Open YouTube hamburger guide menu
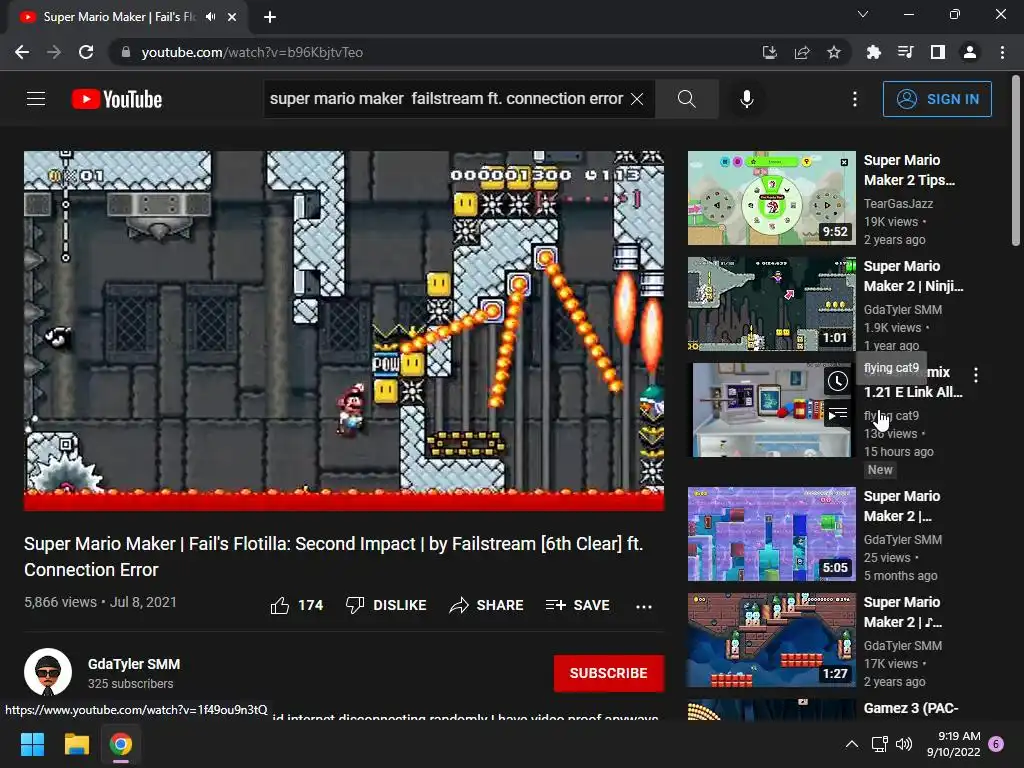Viewport: 1024px width, 768px height. coord(36,99)
